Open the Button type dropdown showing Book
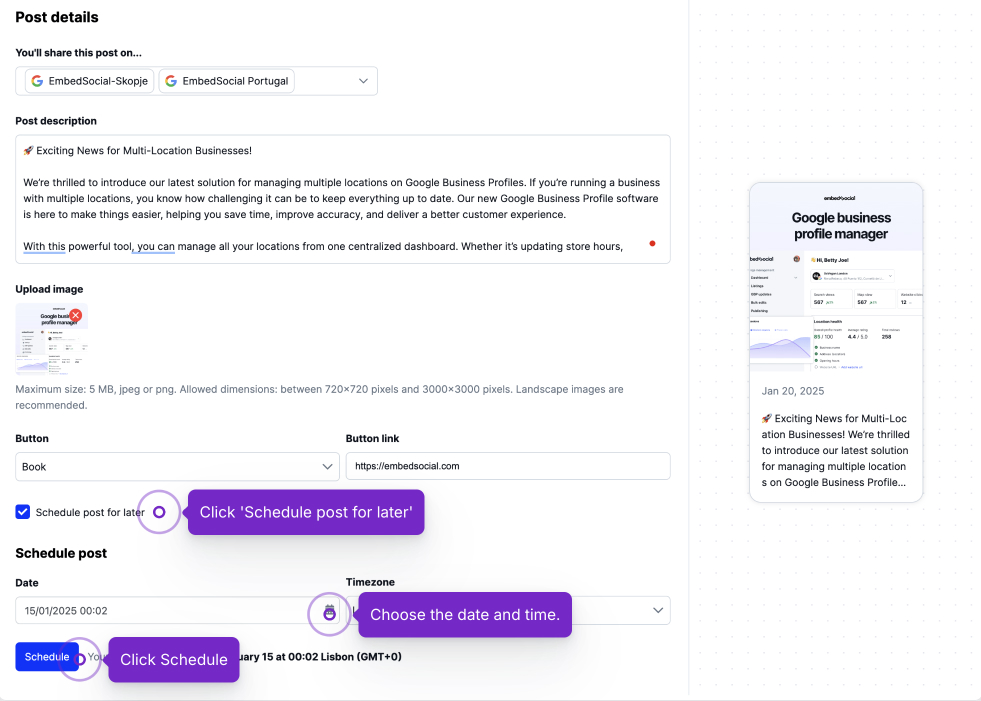Image resolution: width=981 pixels, height=701 pixels. click(x=177, y=467)
